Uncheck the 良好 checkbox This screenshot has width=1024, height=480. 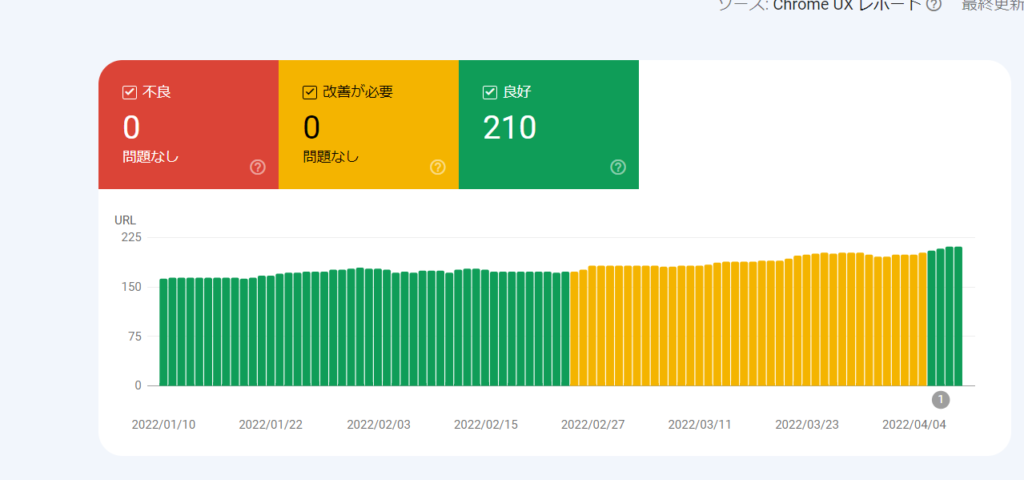click(x=490, y=93)
